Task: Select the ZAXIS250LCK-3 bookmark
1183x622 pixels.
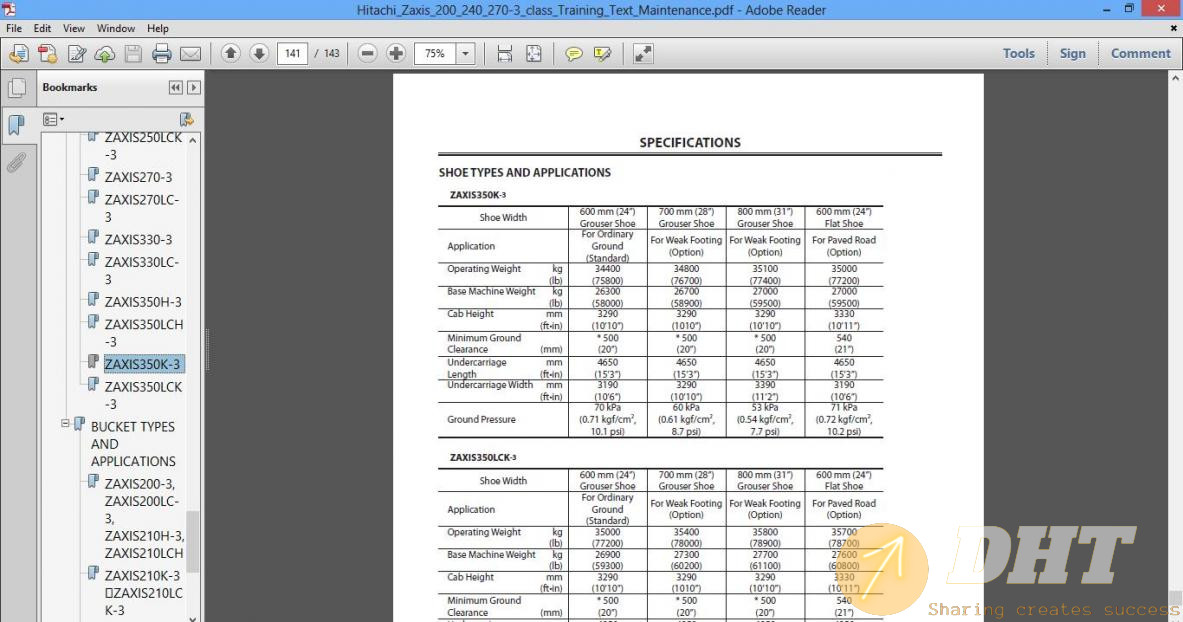Action: point(143,146)
